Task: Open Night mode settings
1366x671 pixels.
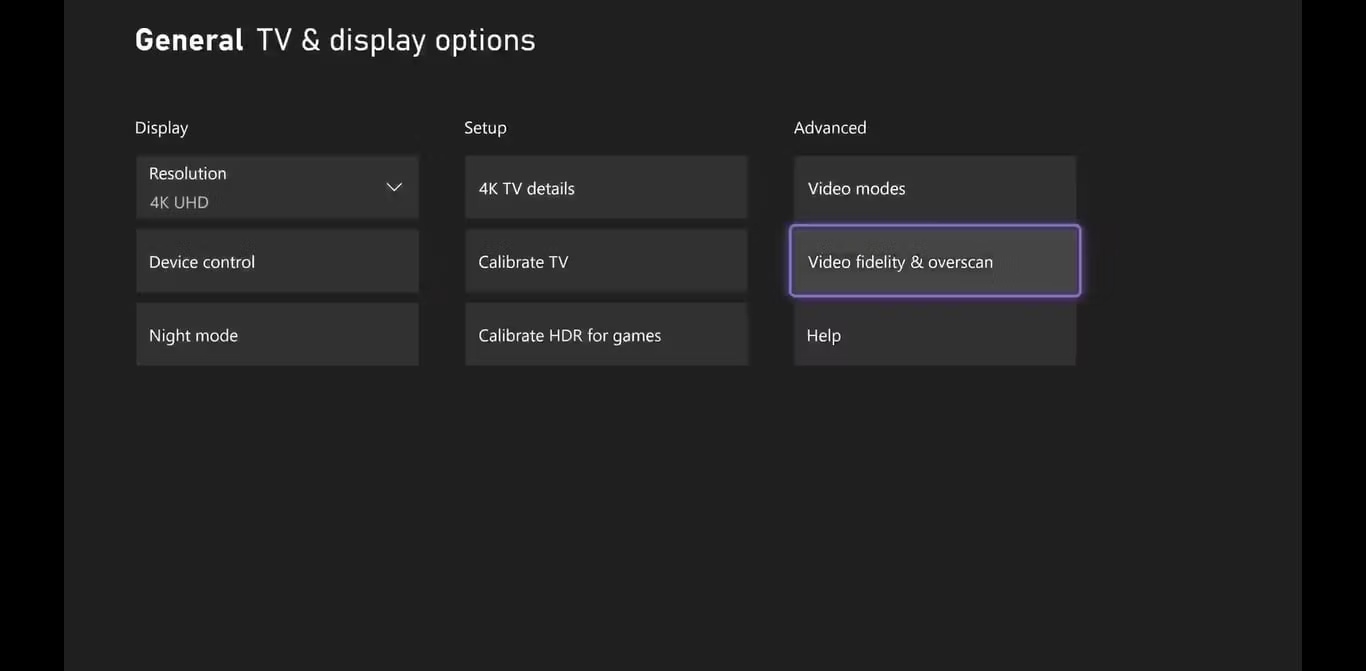Action: click(x=277, y=335)
